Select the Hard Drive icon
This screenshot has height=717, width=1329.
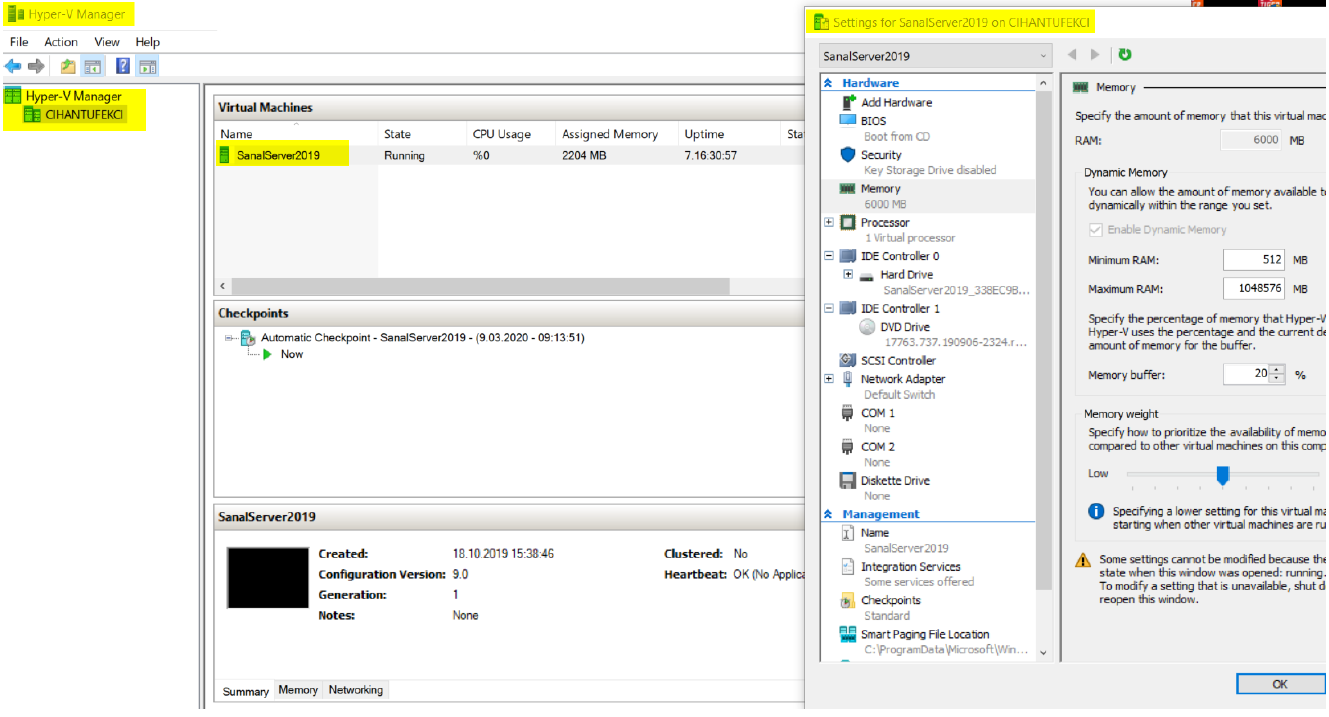(866, 275)
